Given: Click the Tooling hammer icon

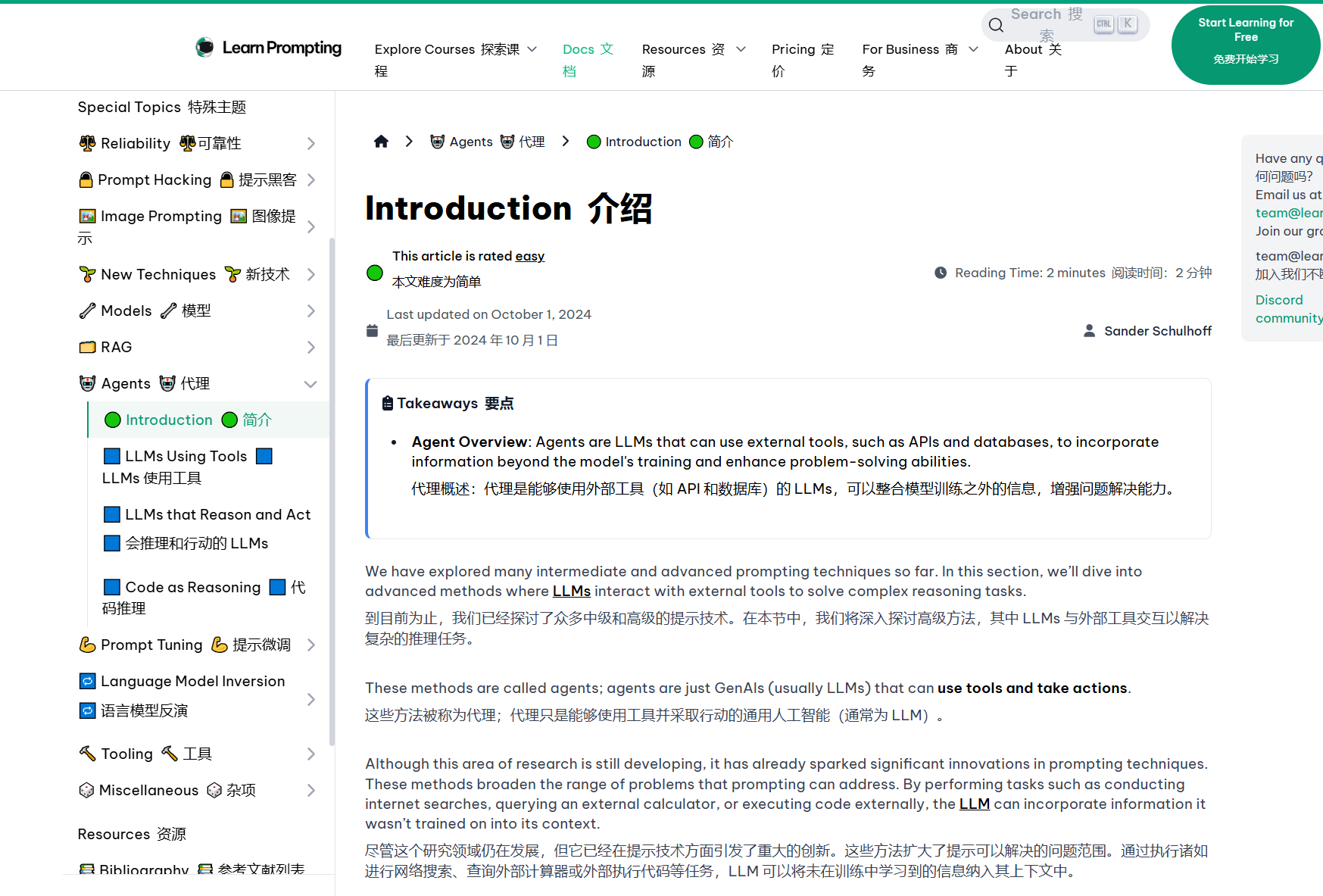Looking at the screenshot, I should click(87, 754).
